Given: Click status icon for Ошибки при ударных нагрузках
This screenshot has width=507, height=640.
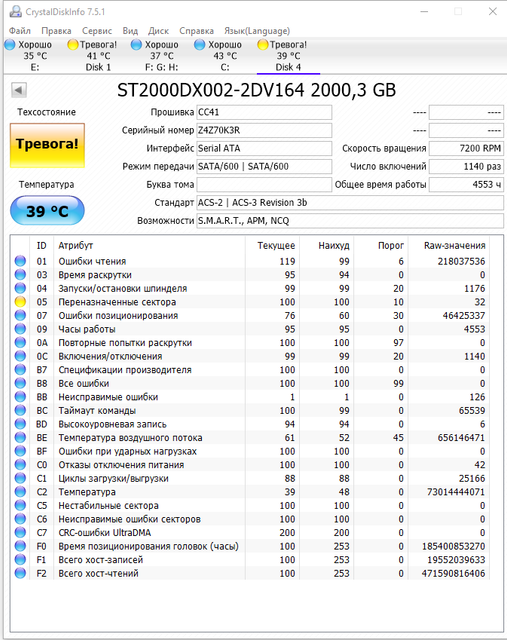Looking at the screenshot, I should pyautogui.click(x=20, y=451).
